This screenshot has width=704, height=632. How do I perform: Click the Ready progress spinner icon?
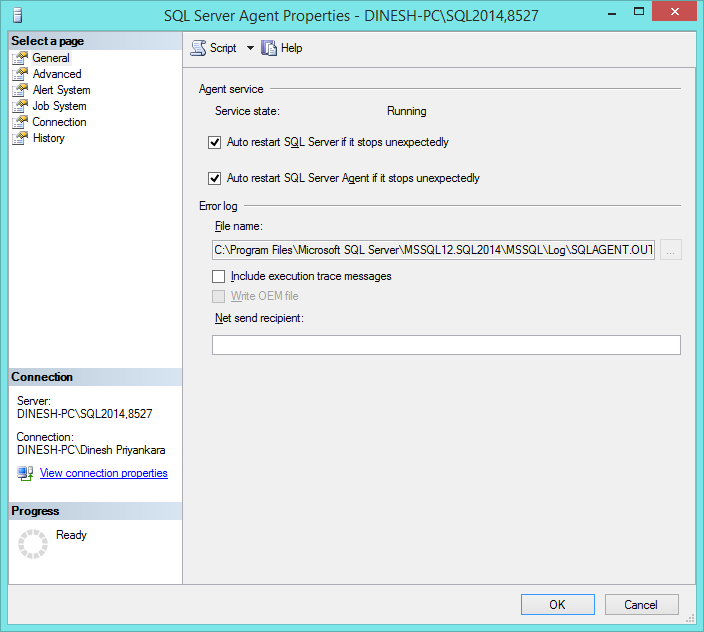click(33, 544)
